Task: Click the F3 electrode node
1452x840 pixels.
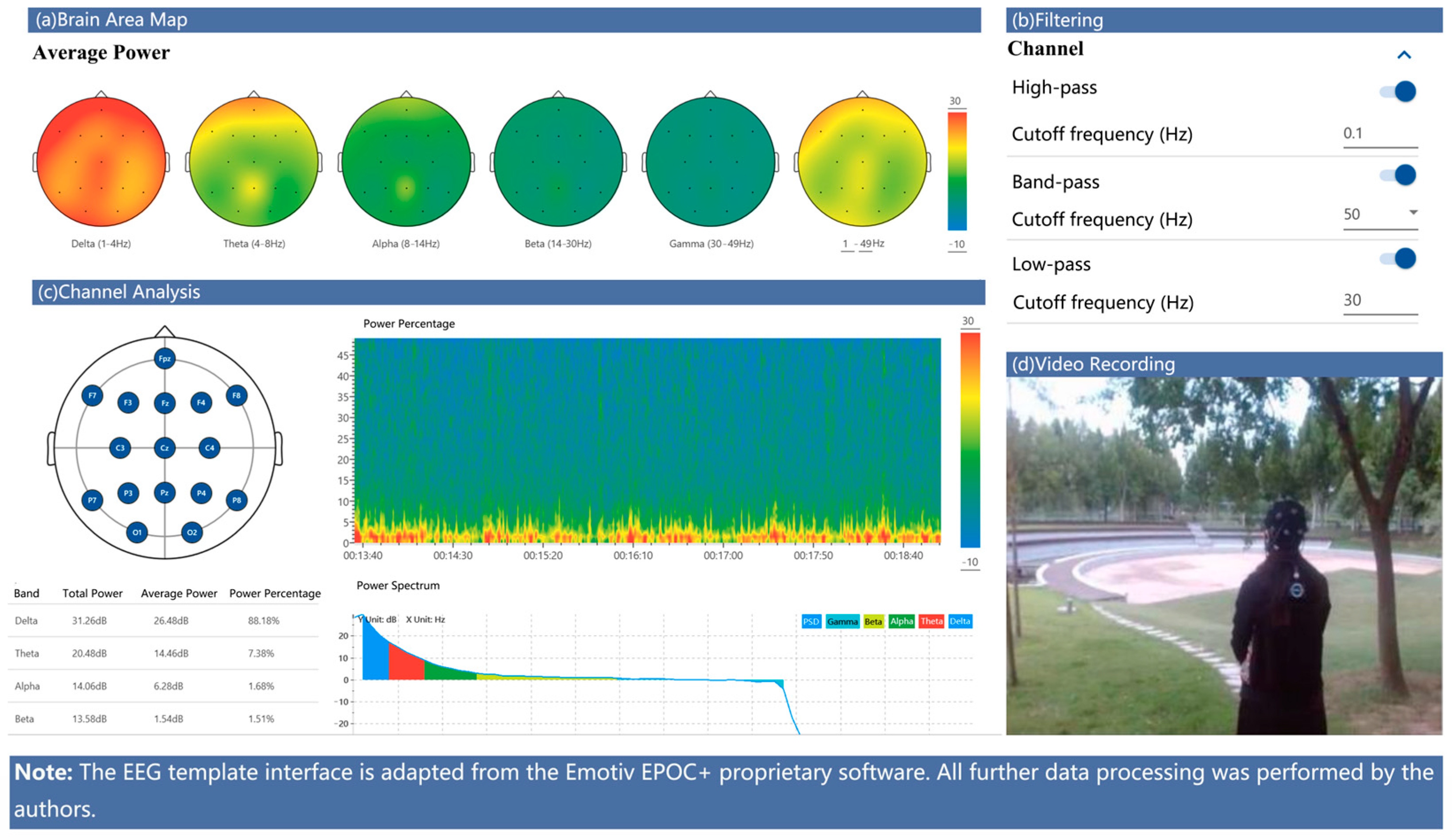Action: coord(128,403)
